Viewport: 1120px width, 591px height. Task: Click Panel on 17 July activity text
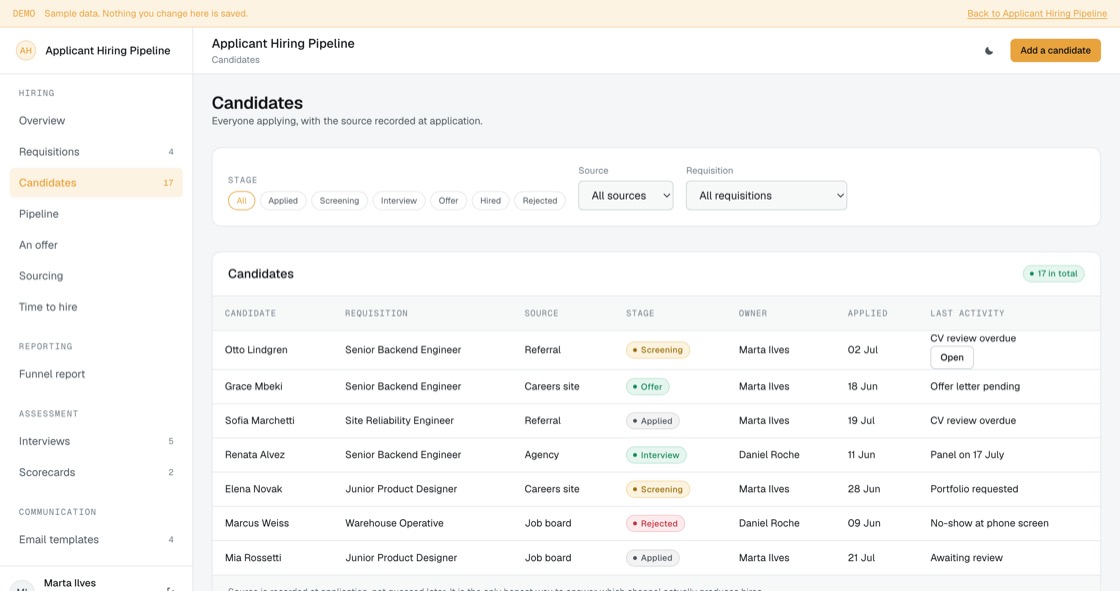(967, 455)
